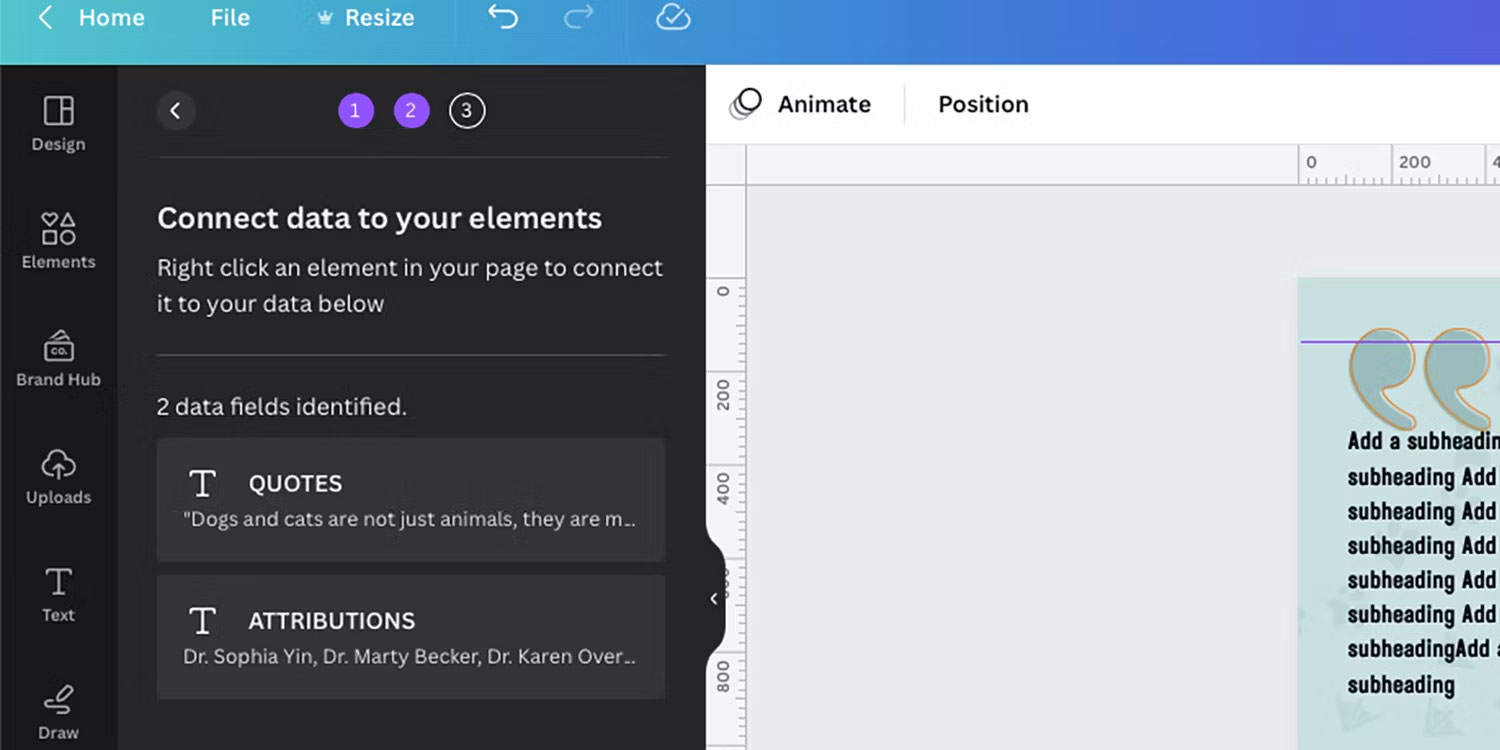Select step 1 of the data wizard
This screenshot has width=1500, height=750.
pyautogui.click(x=356, y=110)
